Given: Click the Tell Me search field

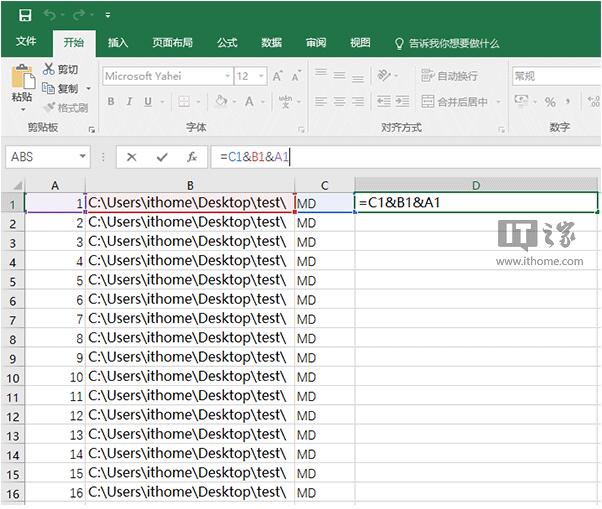Looking at the screenshot, I should pyautogui.click(x=452, y=43).
